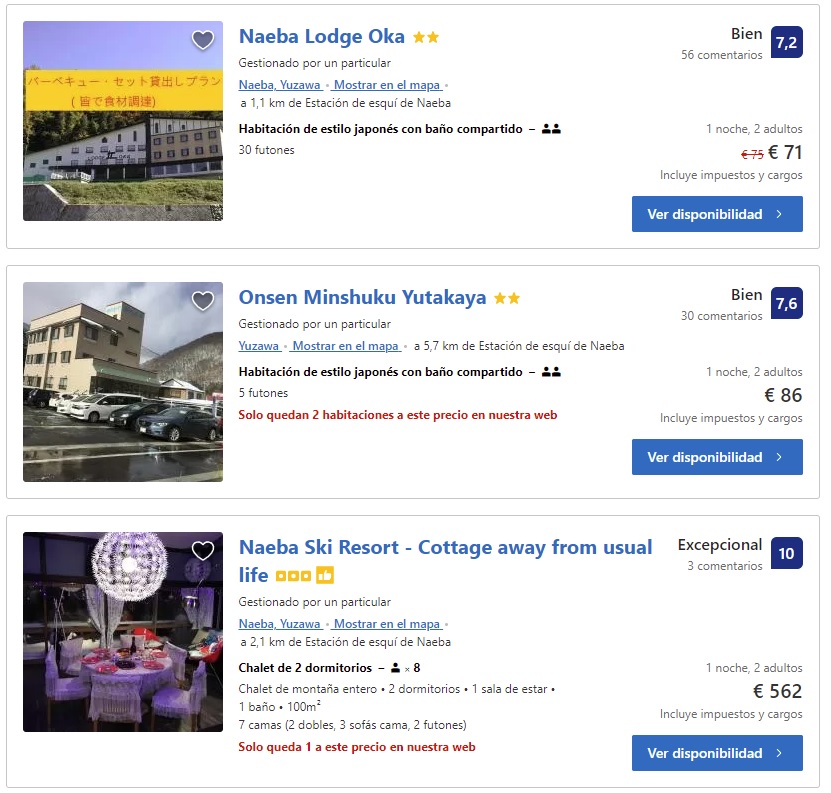Check availability for Naeba Lodge Oka
The image size is (831, 793).
(716, 214)
